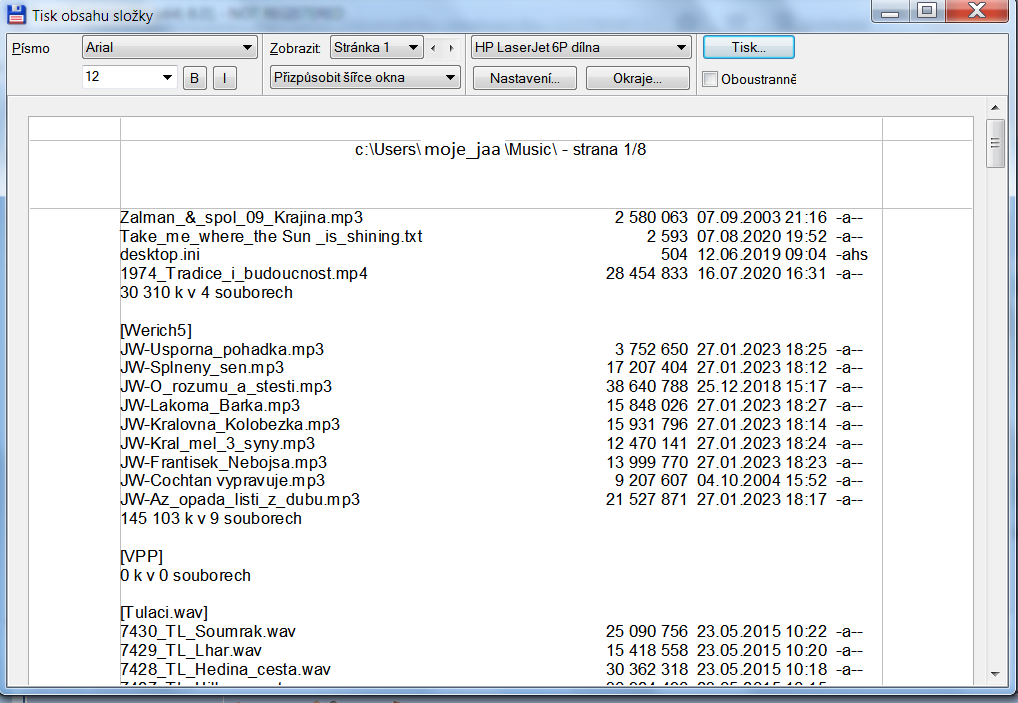Toggle italic font with the I button

(225, 78)
